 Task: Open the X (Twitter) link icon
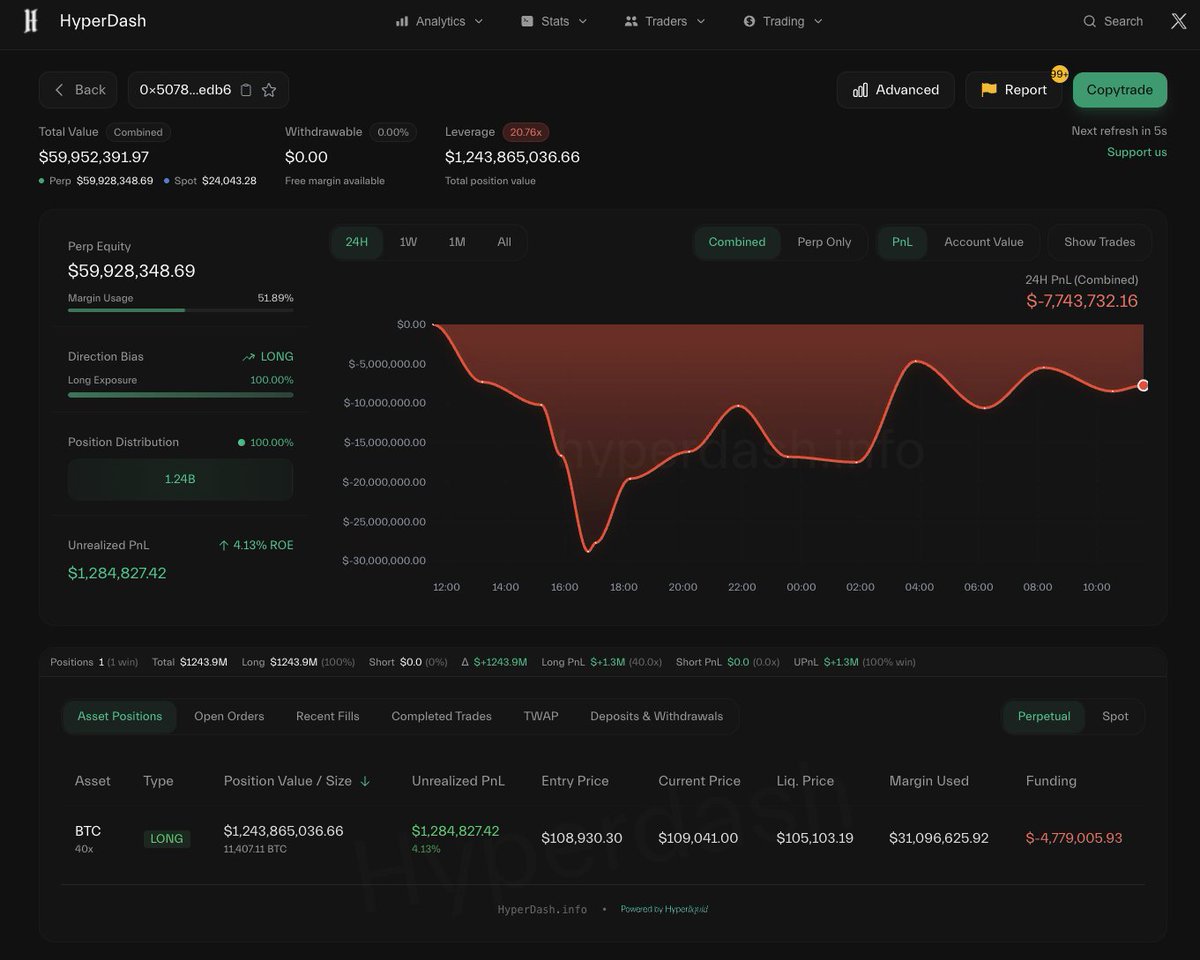(1178, 21)
